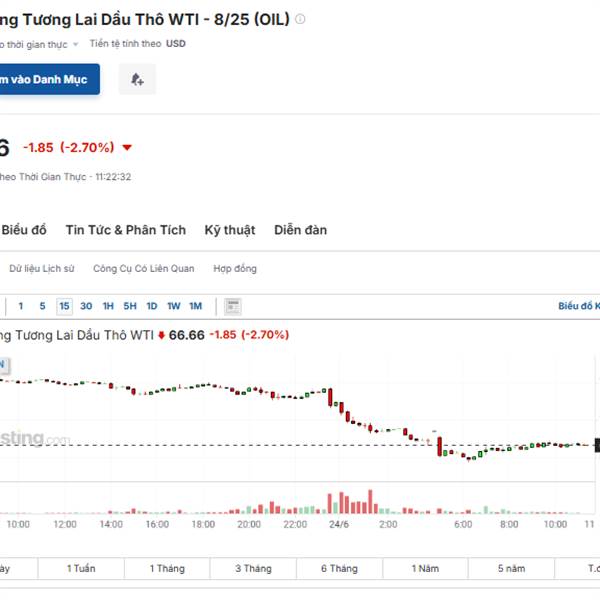The height and width of the screenshot is (600, 600).
Task: Switch to the Kỹ thuật tab
Action: [230, 230]
